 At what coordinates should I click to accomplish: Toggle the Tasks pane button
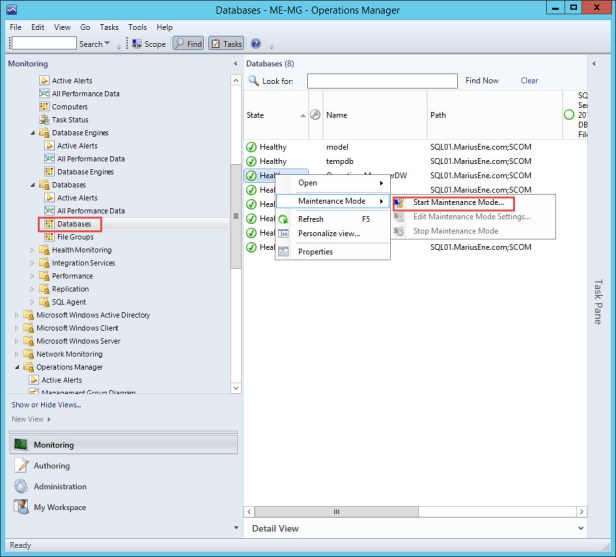(x=226, y=44)
